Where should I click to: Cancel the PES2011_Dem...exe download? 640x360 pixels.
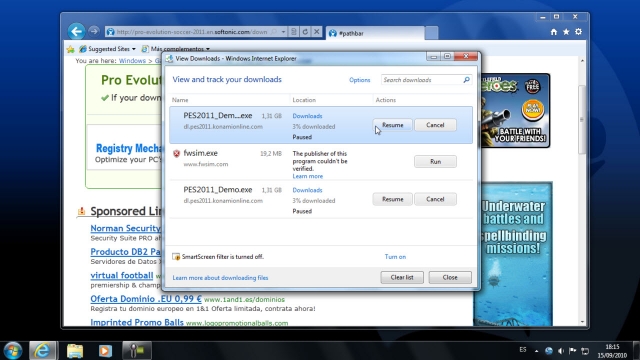pos(435,125)
